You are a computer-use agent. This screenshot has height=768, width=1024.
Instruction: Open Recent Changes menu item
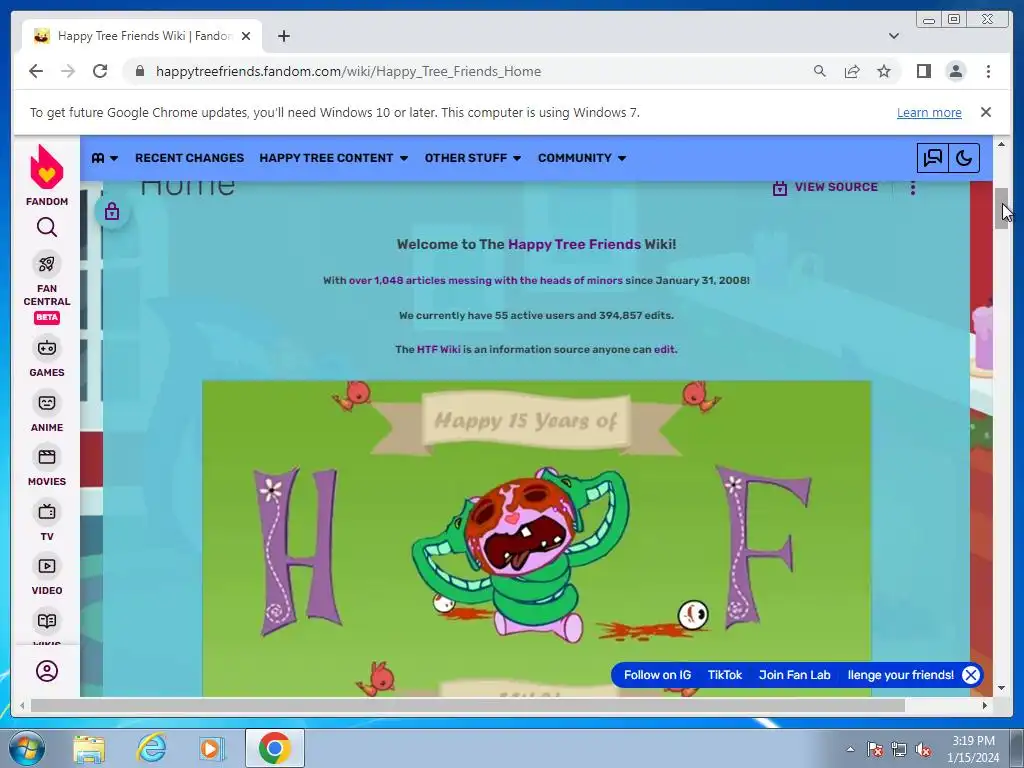click(189, 158)
